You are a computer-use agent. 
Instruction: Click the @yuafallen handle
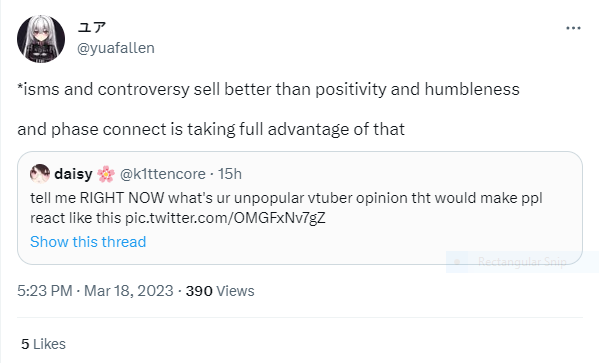(116, 48)
